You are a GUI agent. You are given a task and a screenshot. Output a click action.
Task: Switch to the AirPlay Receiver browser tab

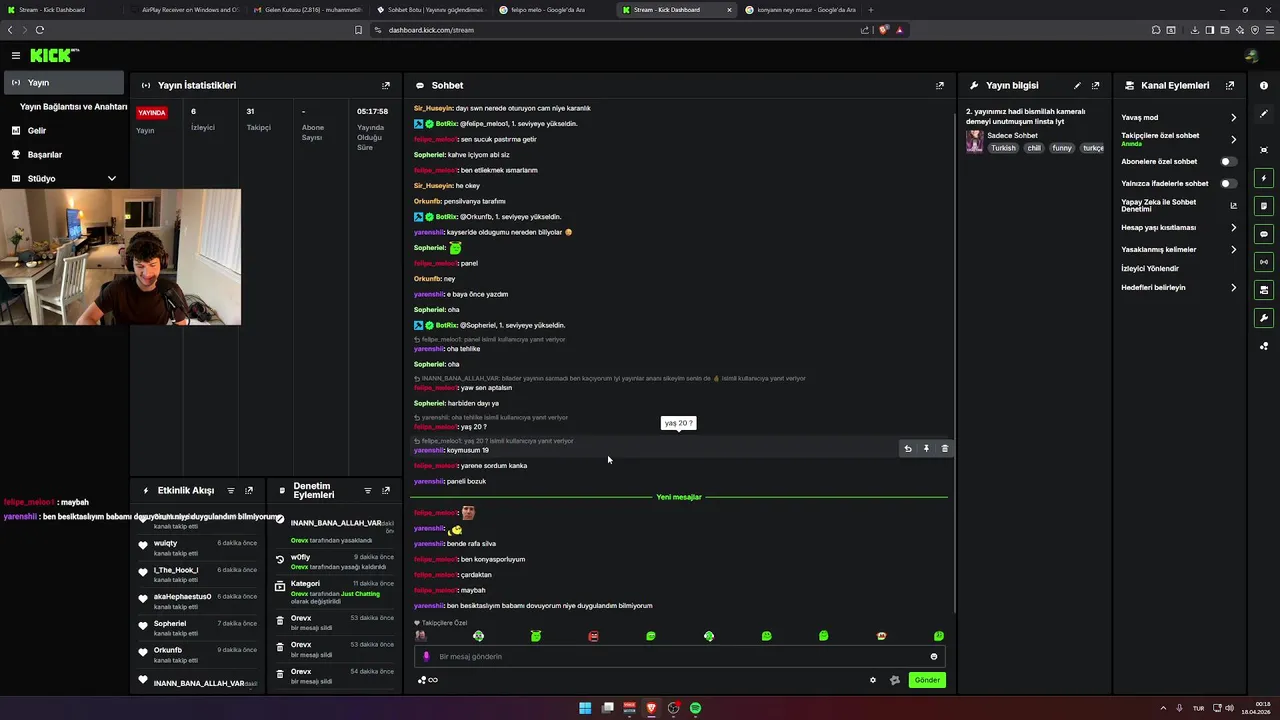[x=185, y=10]
